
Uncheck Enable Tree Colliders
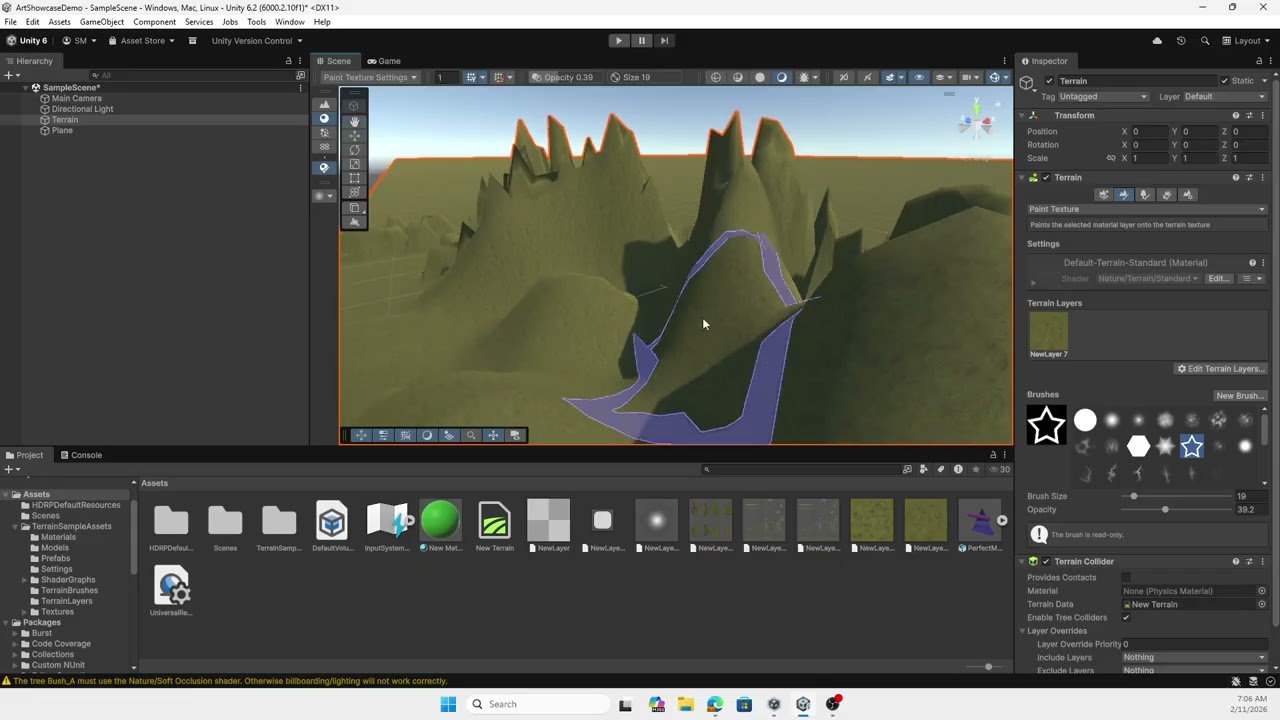click(x=1126, y=617)
